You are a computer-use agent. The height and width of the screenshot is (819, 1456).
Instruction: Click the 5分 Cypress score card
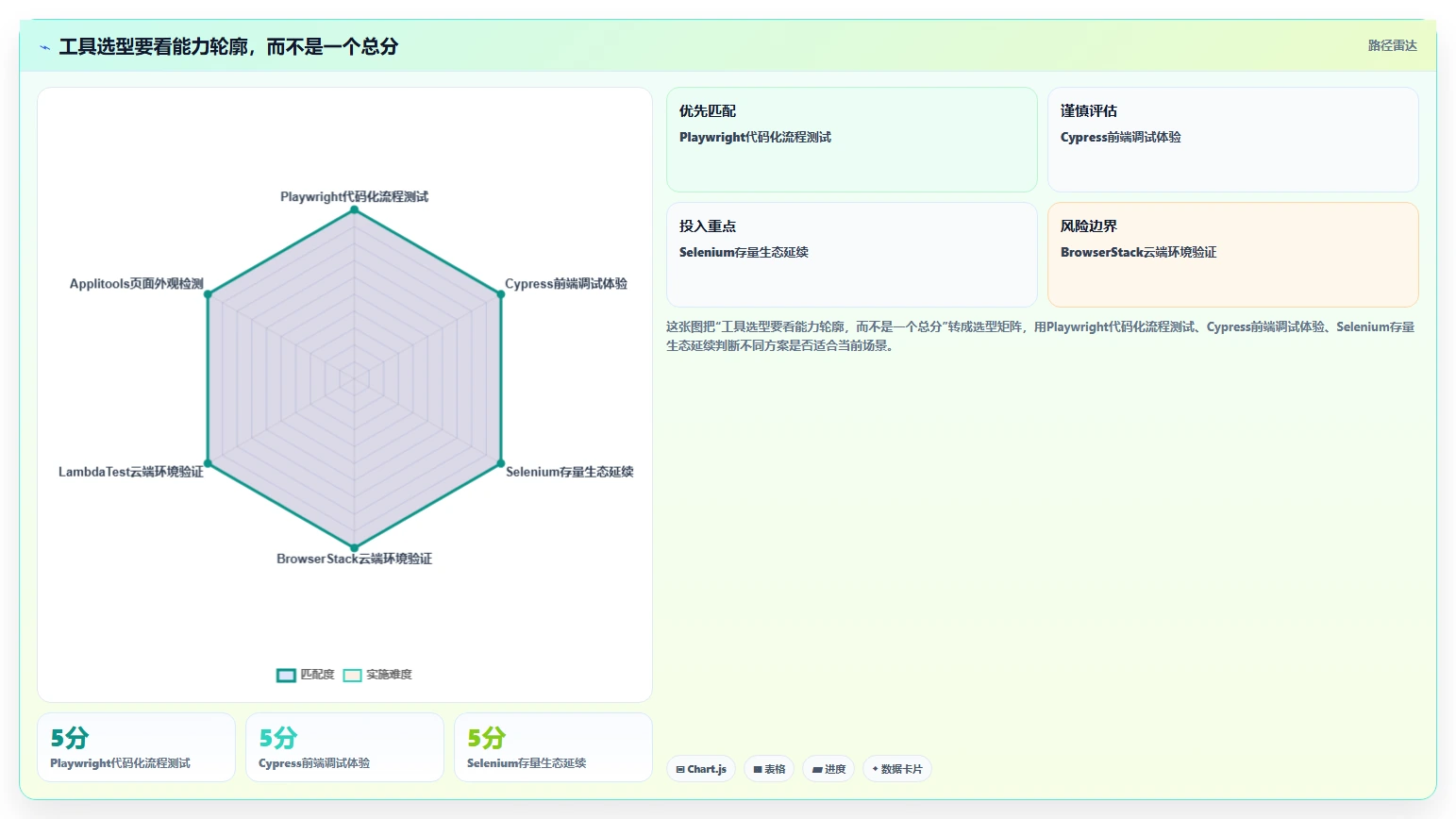[x=345, y=747]
